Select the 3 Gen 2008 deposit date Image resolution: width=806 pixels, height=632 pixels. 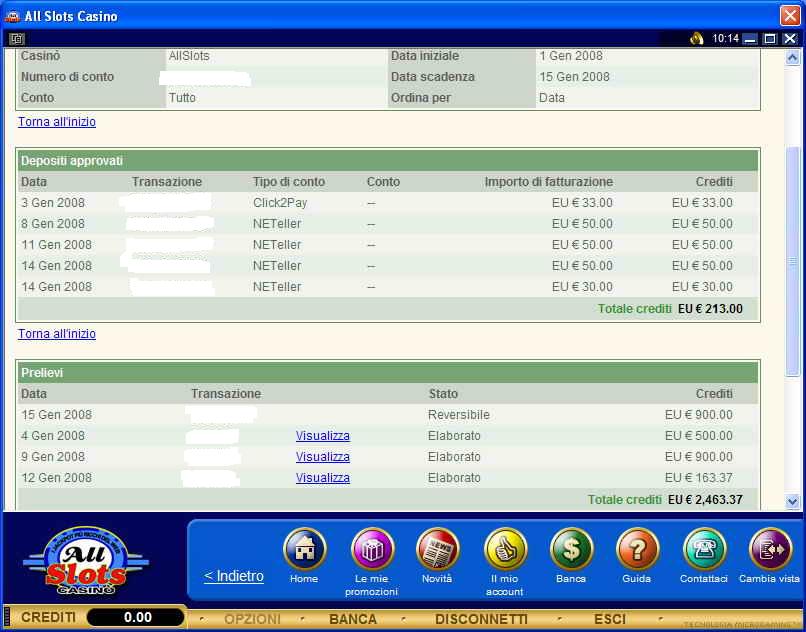[53, 203]
